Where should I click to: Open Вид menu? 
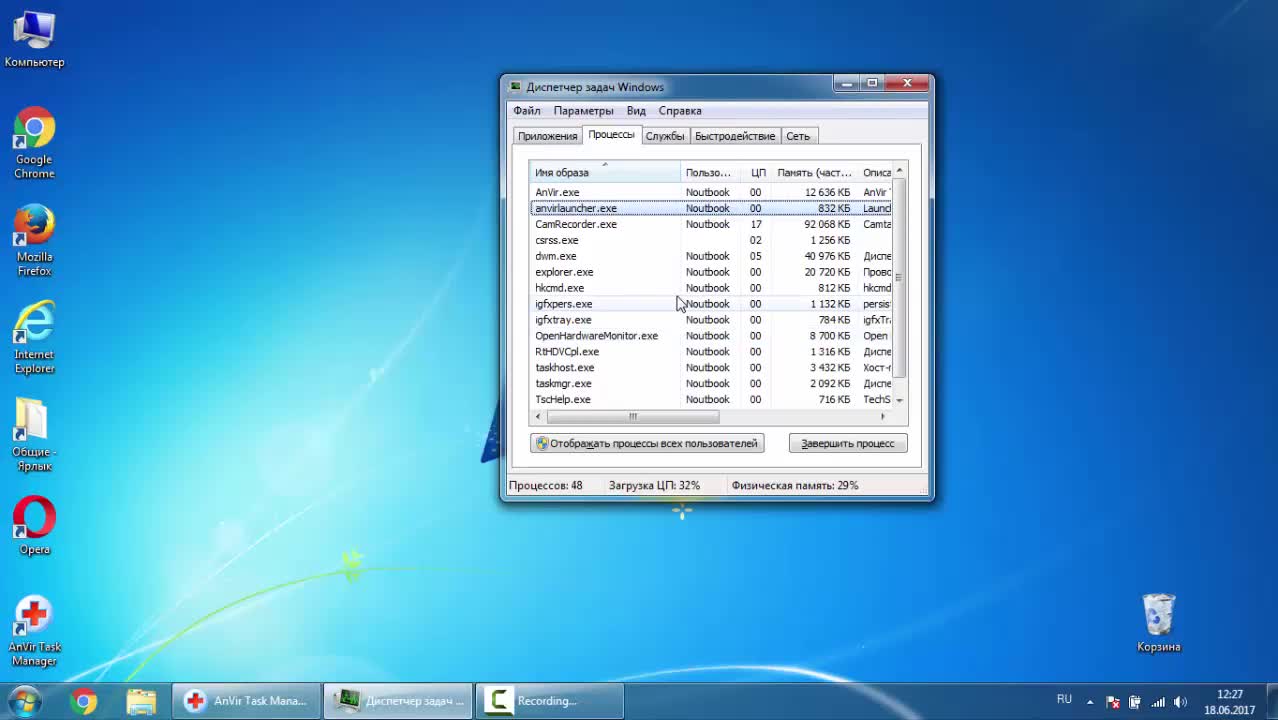(x=636, y=111)
